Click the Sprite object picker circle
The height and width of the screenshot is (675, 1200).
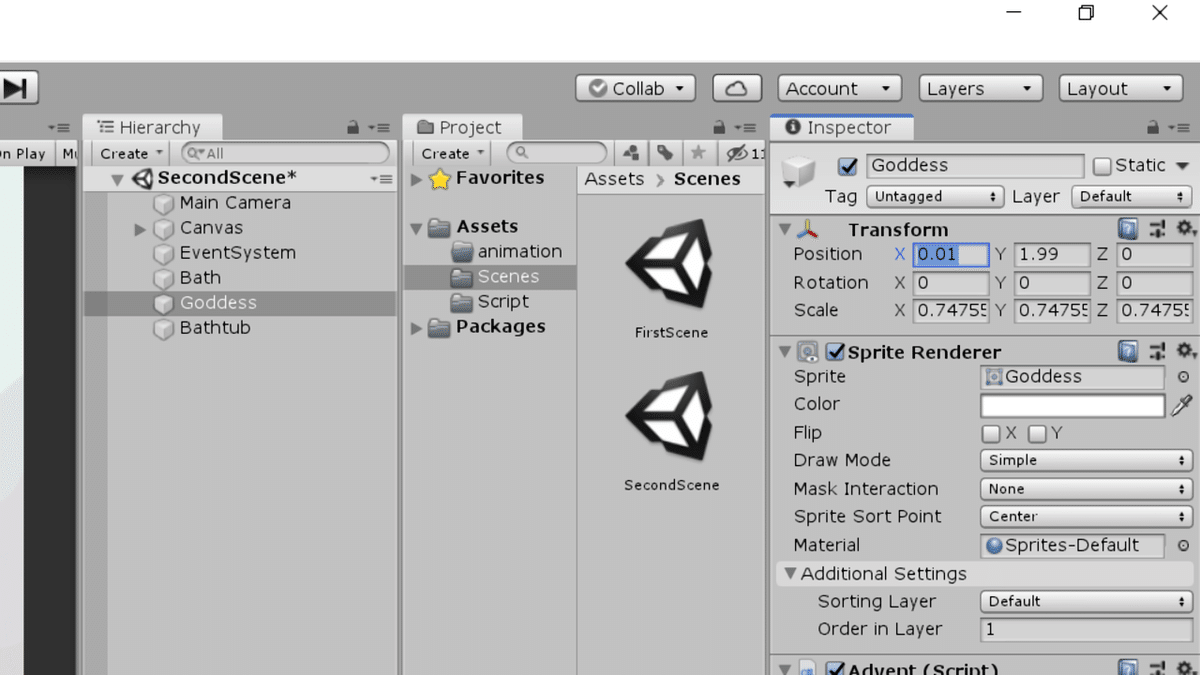(x=1183, y=377)
